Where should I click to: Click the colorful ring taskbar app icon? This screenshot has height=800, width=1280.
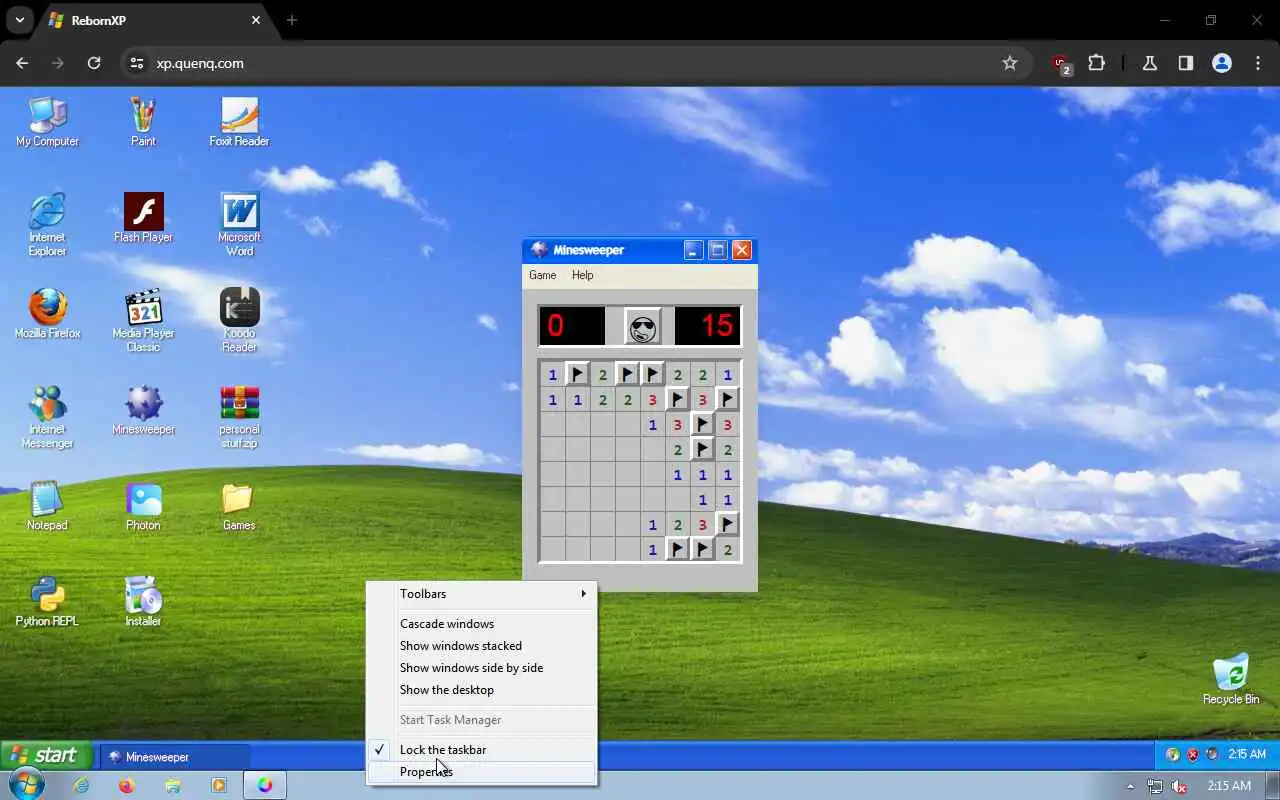[265, 786]
